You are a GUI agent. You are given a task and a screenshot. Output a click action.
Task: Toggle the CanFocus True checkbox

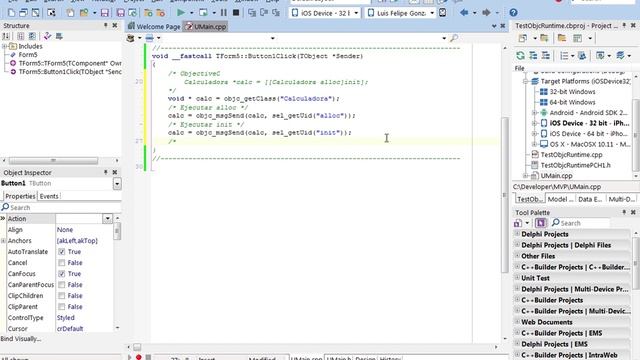[x=62, y=274]
